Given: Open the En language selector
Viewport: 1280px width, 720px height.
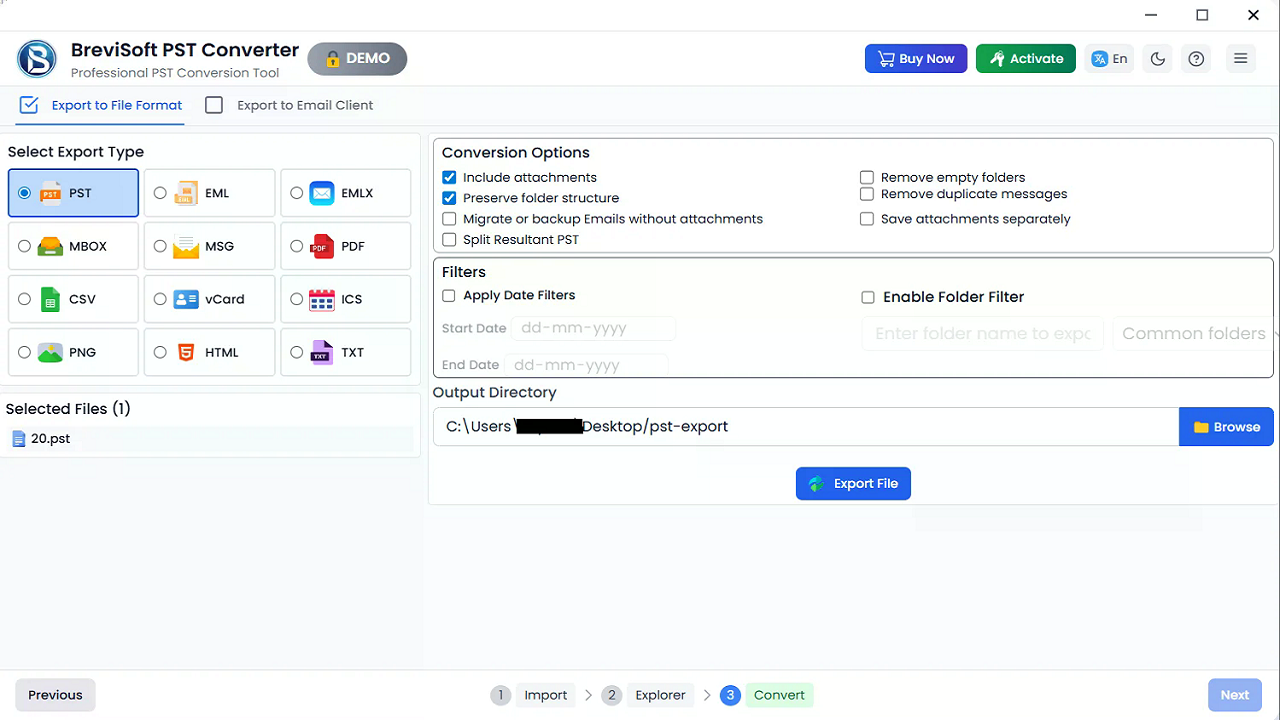Looking at the screenshot, I should [1110, 59].
